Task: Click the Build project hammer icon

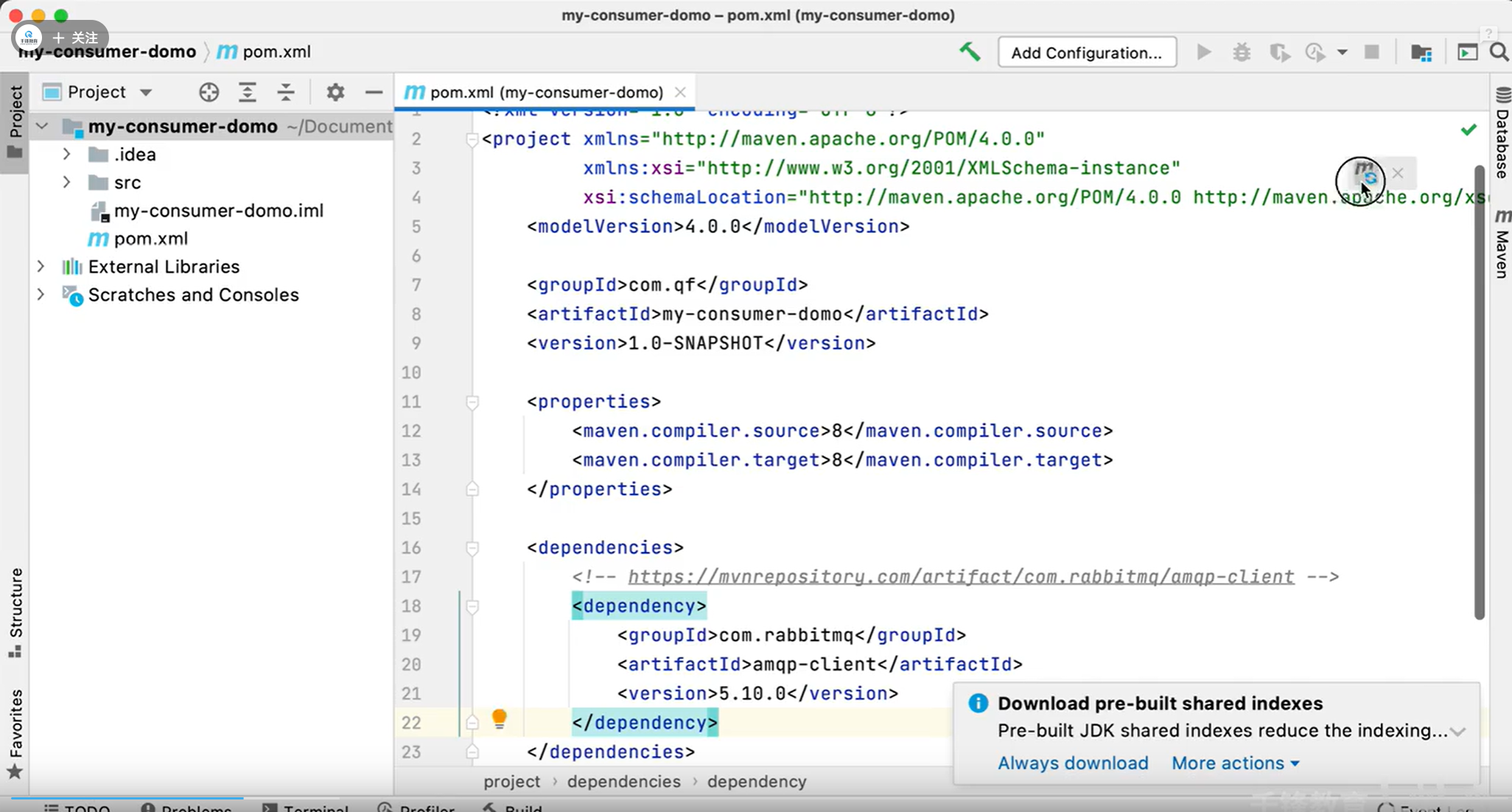Action: [970, 52]
